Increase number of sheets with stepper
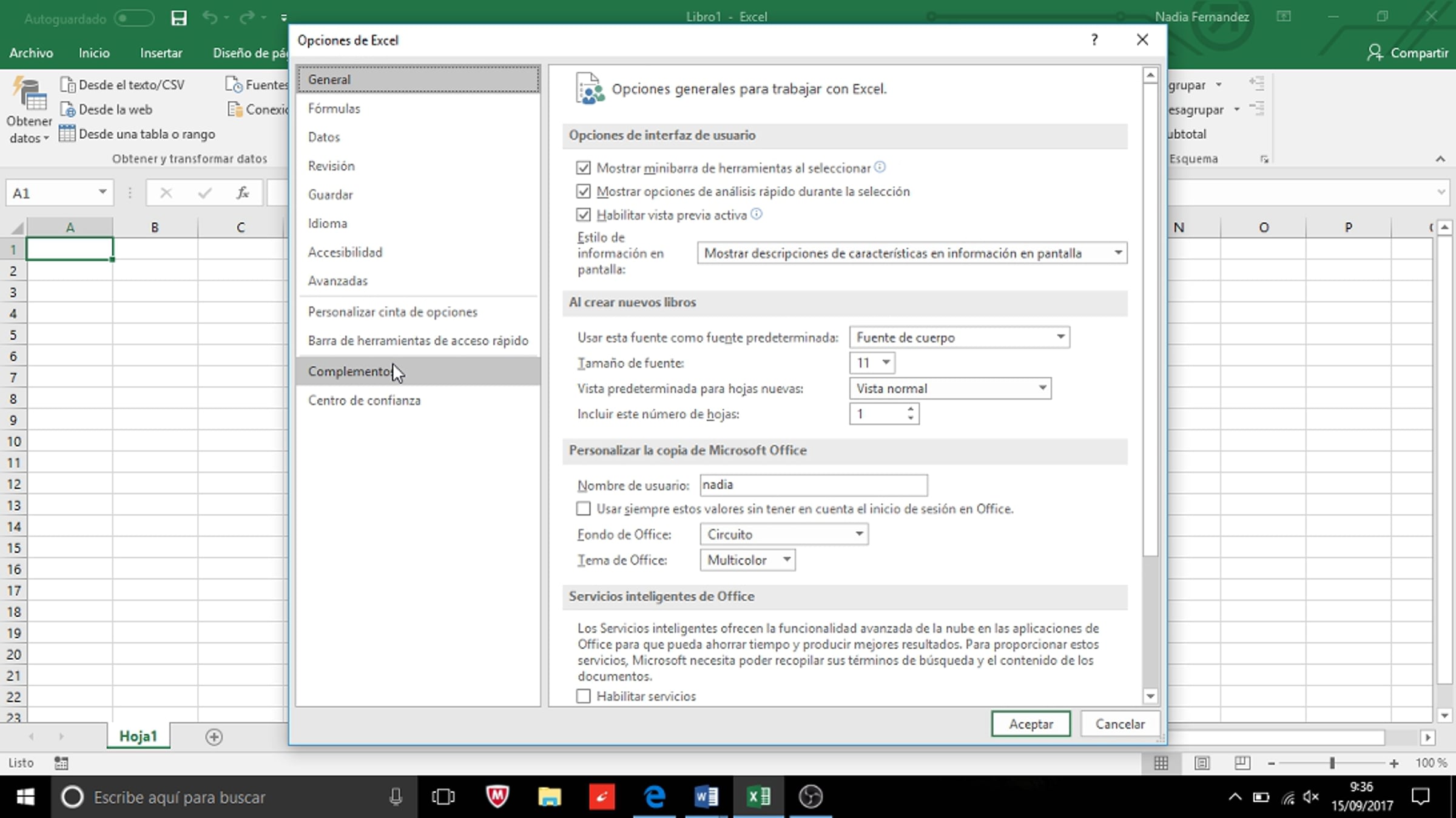Image resolution: width=1456 pixels, height=818 pixels. pos(910,409)
